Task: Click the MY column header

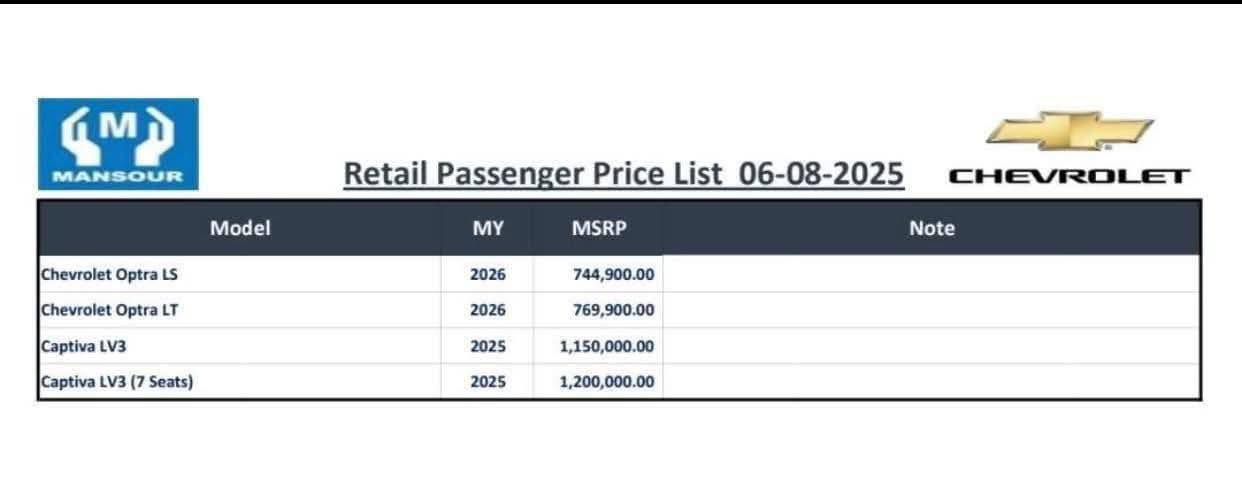Action: [488, 228]
